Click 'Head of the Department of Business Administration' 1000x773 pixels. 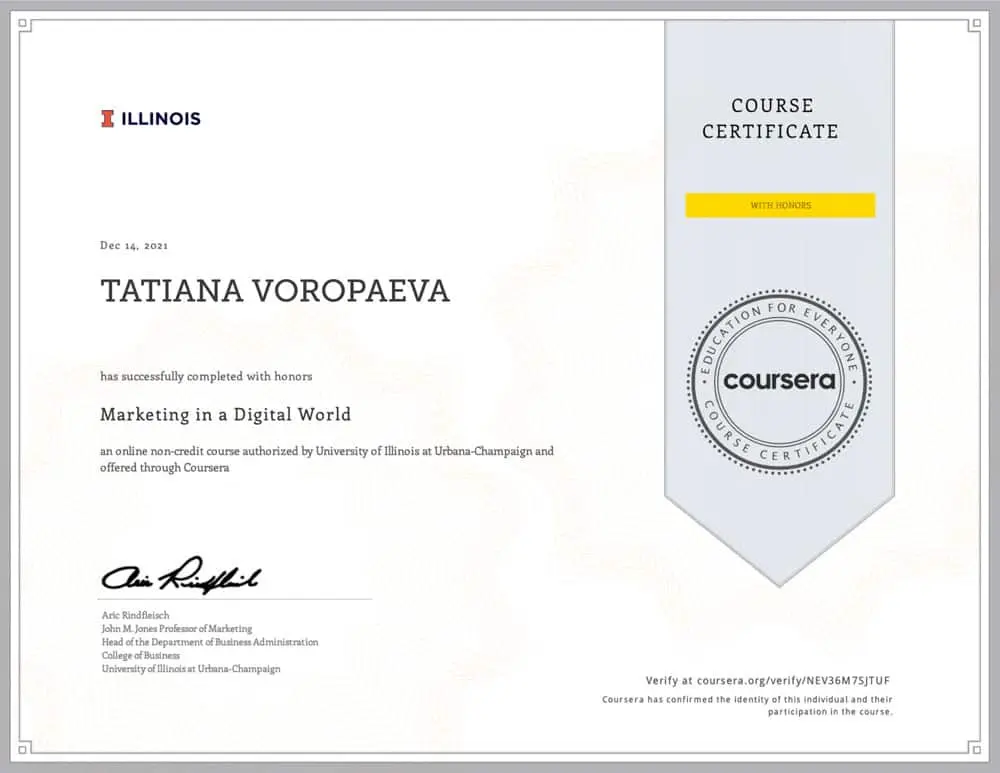210,642
